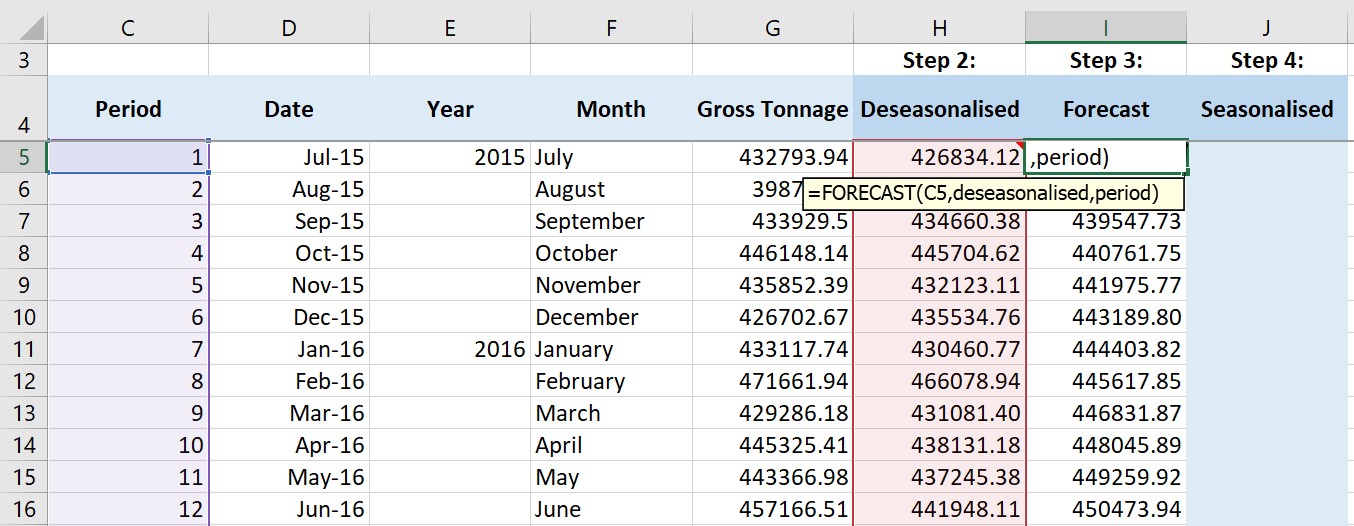
Task: Select deseasonalised cell 435534.76
Action: [940, 317]
